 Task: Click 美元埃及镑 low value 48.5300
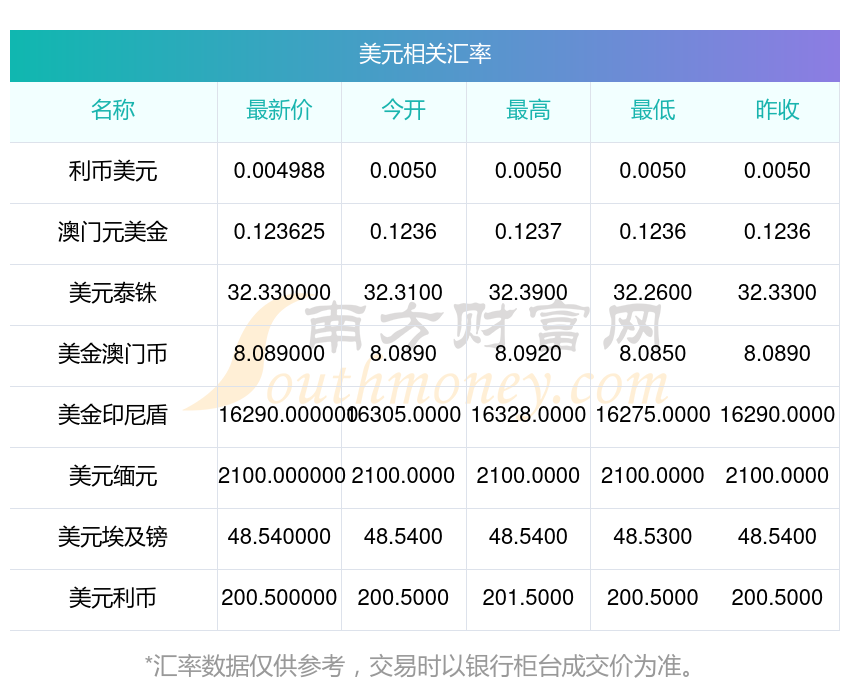pyautogui.click(x=653, y=537)
